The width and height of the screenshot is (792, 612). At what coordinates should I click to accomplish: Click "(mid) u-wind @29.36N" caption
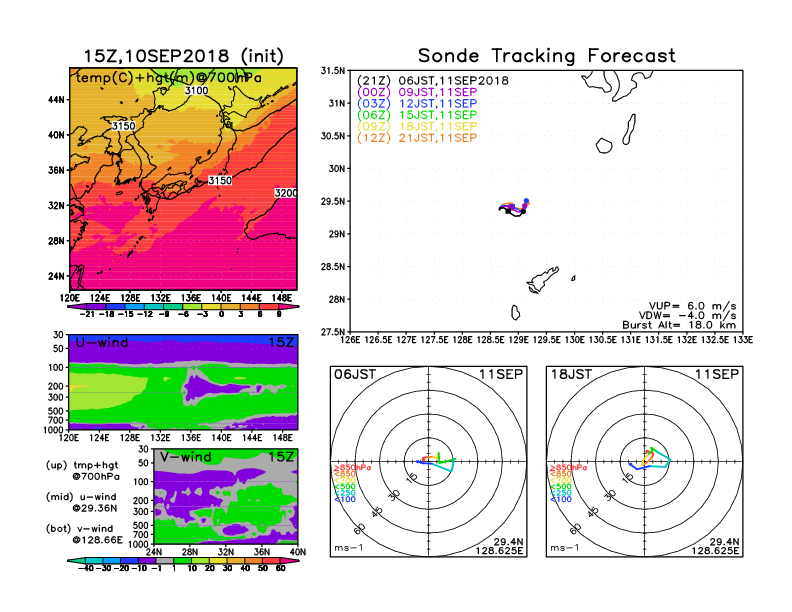click(x=82, y=502)
